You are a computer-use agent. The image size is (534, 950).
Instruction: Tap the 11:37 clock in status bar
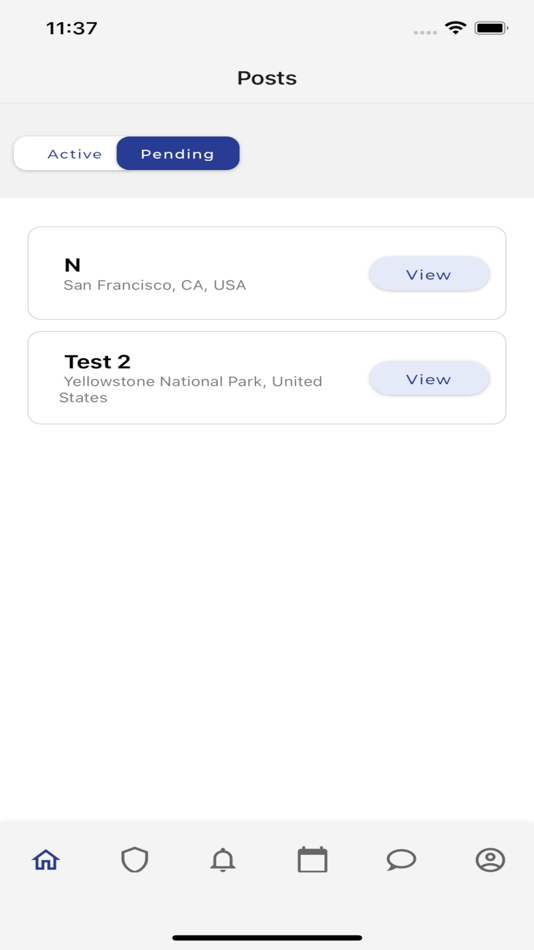(x=72, y=28)
